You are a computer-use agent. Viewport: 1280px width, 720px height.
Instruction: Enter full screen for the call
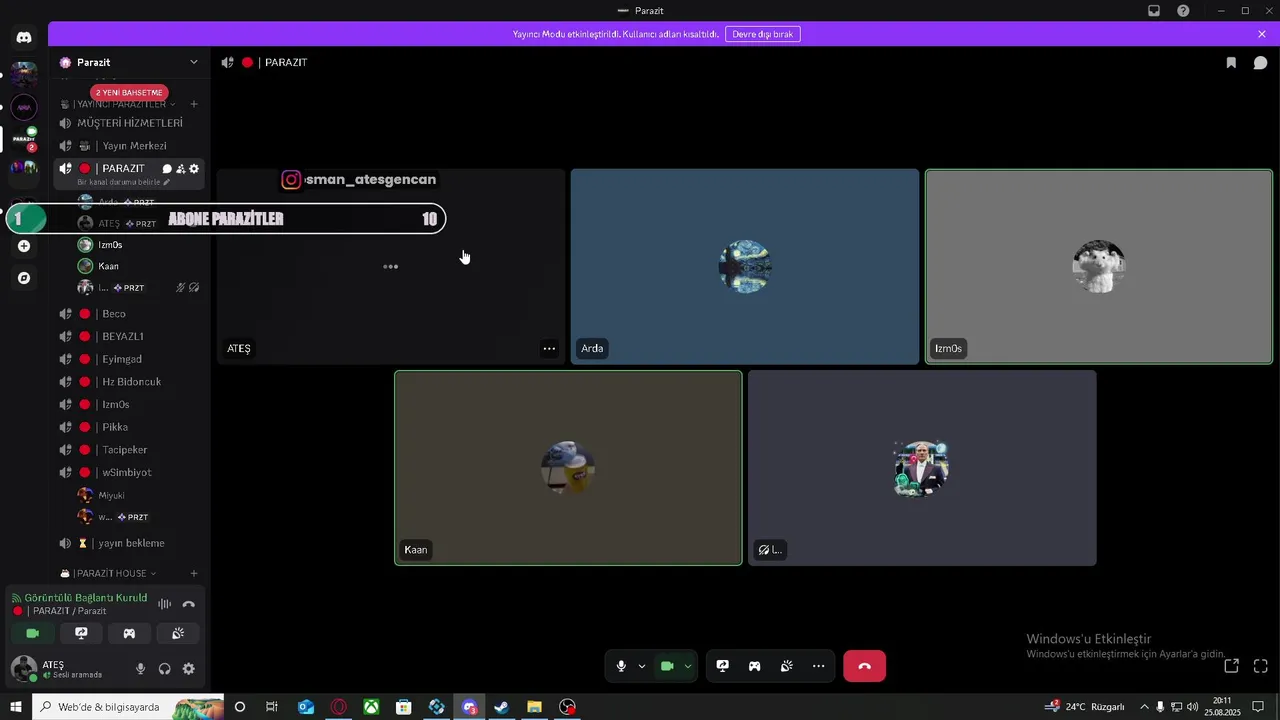click(1260, 666)
